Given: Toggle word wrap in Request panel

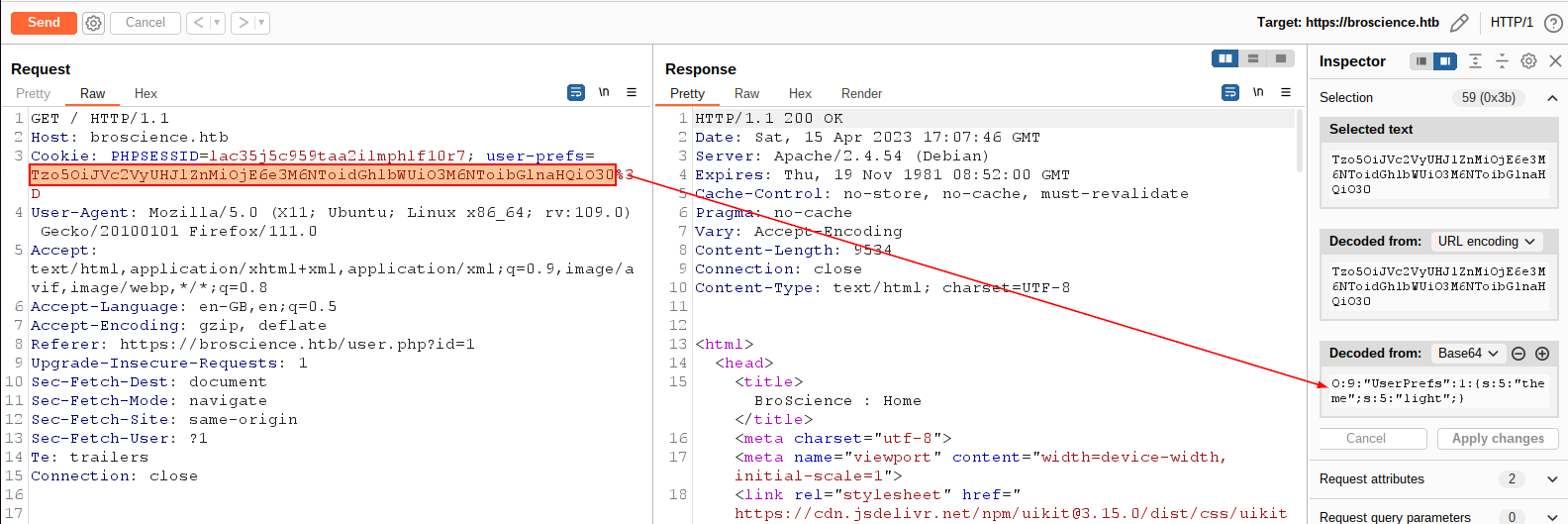Looking at the screenshot, I should [x=576, y=92].
